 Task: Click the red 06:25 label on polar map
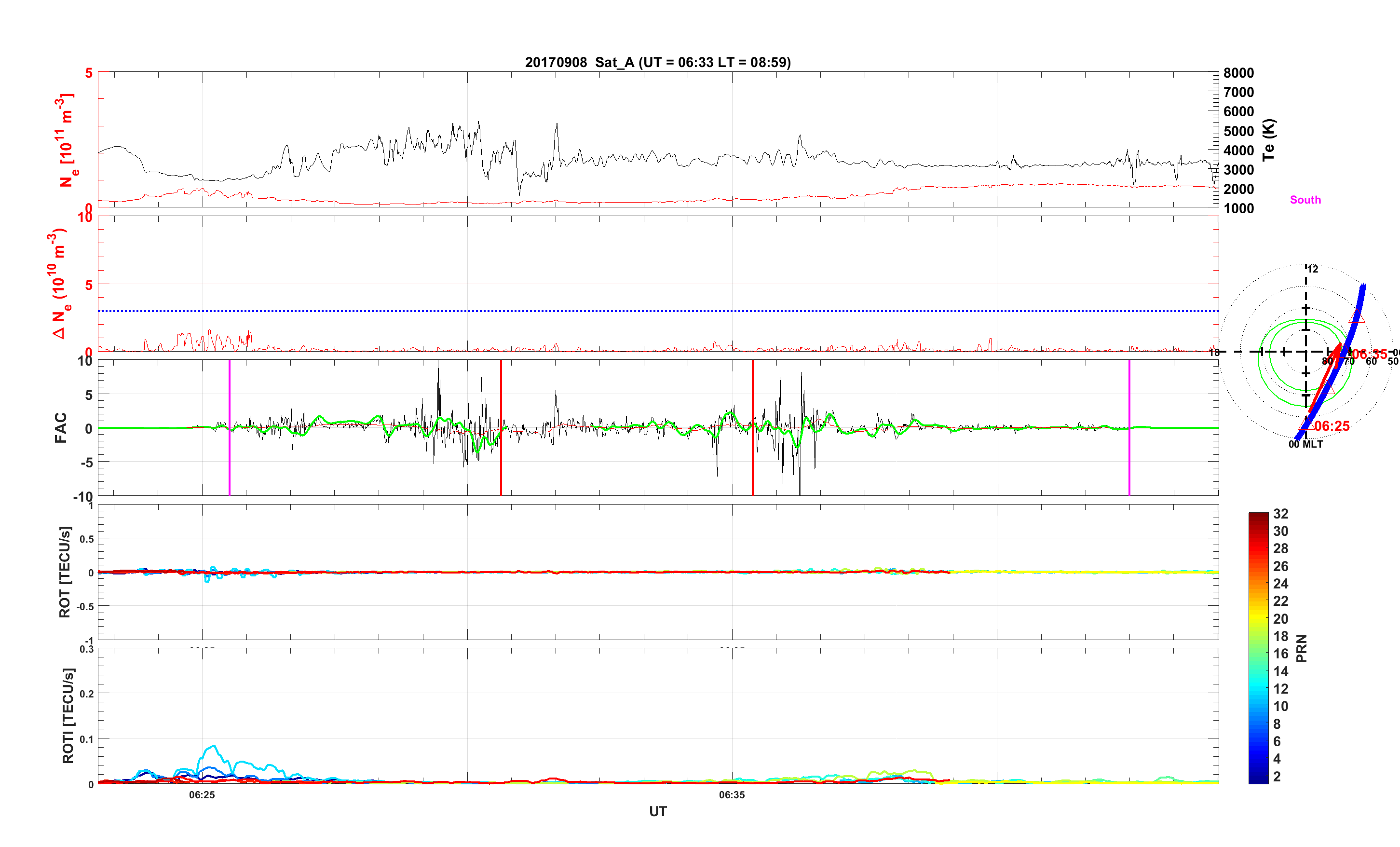click(x=1332, y=426)
